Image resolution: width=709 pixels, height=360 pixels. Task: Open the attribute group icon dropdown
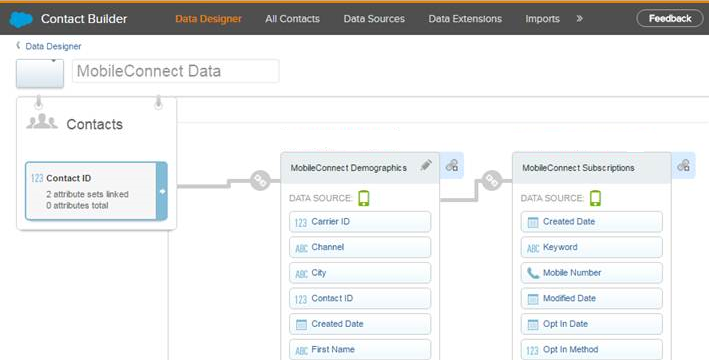pyautogui.click(x=40, y=73)
